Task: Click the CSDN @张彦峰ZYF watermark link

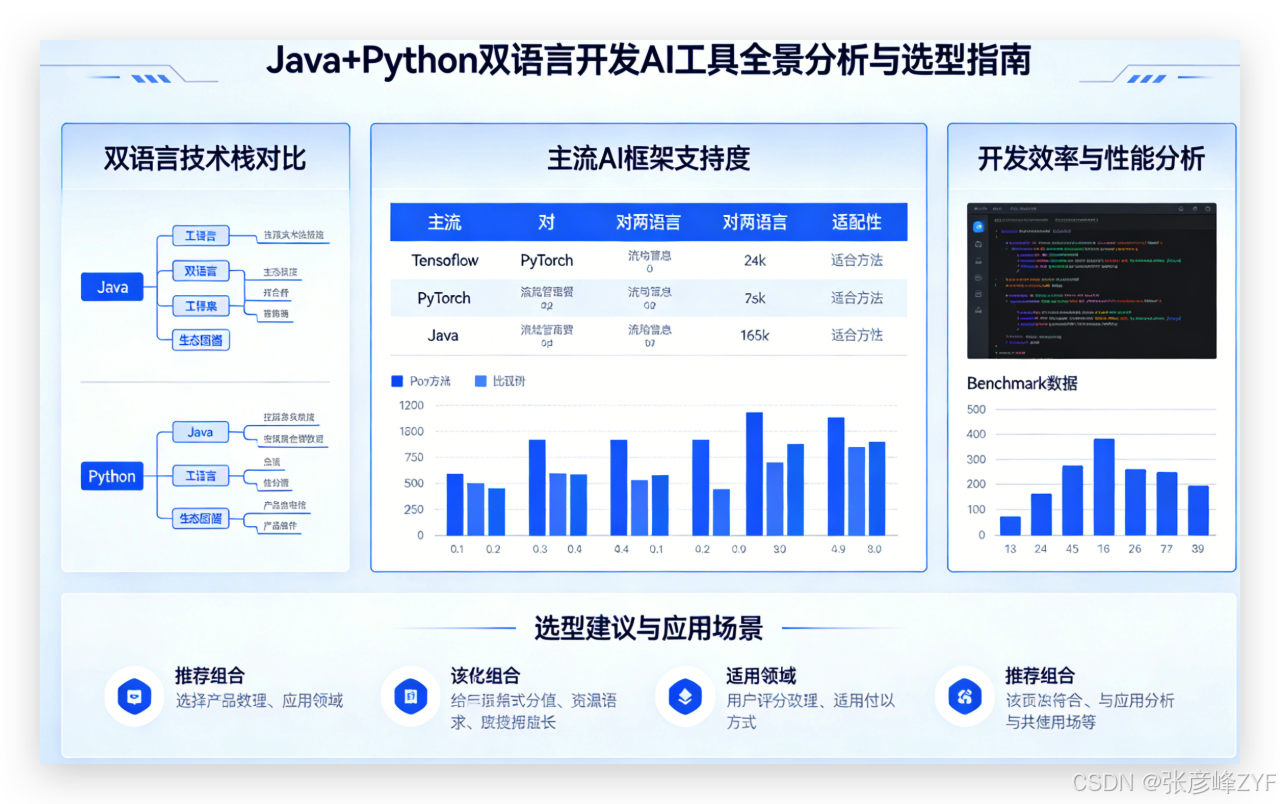Action: point(1173,782)
